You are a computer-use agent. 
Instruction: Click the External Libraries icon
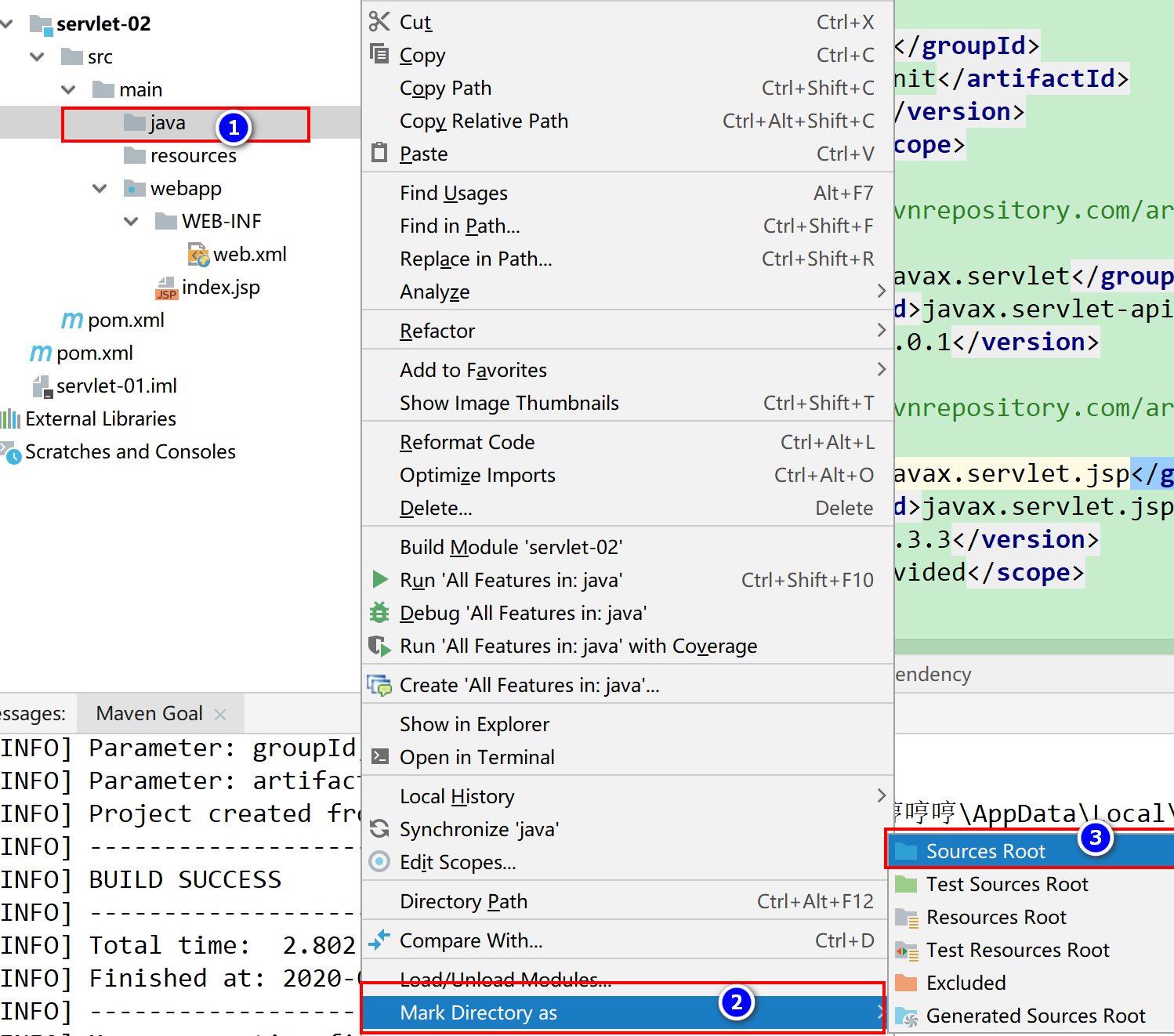tap(11, 418)
